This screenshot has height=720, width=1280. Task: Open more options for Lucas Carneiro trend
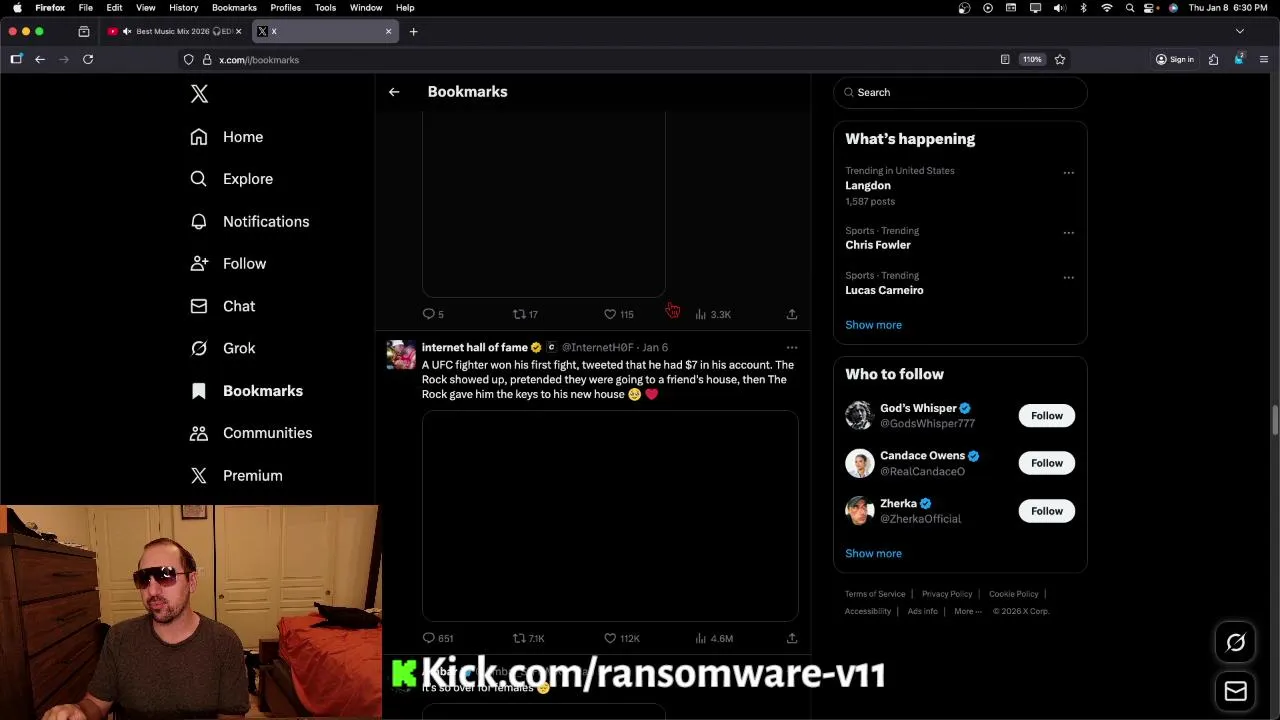click(1068, 278)
